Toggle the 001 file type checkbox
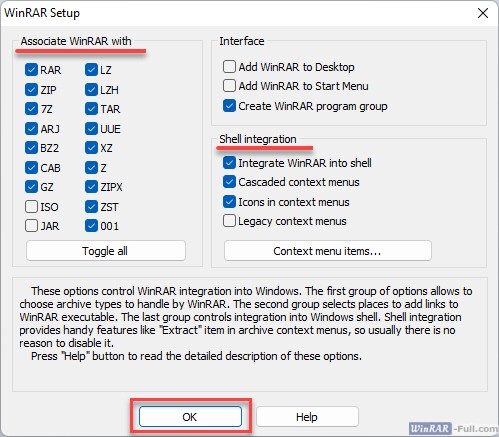This screenshot has height=437, width=499. (91, 226)
